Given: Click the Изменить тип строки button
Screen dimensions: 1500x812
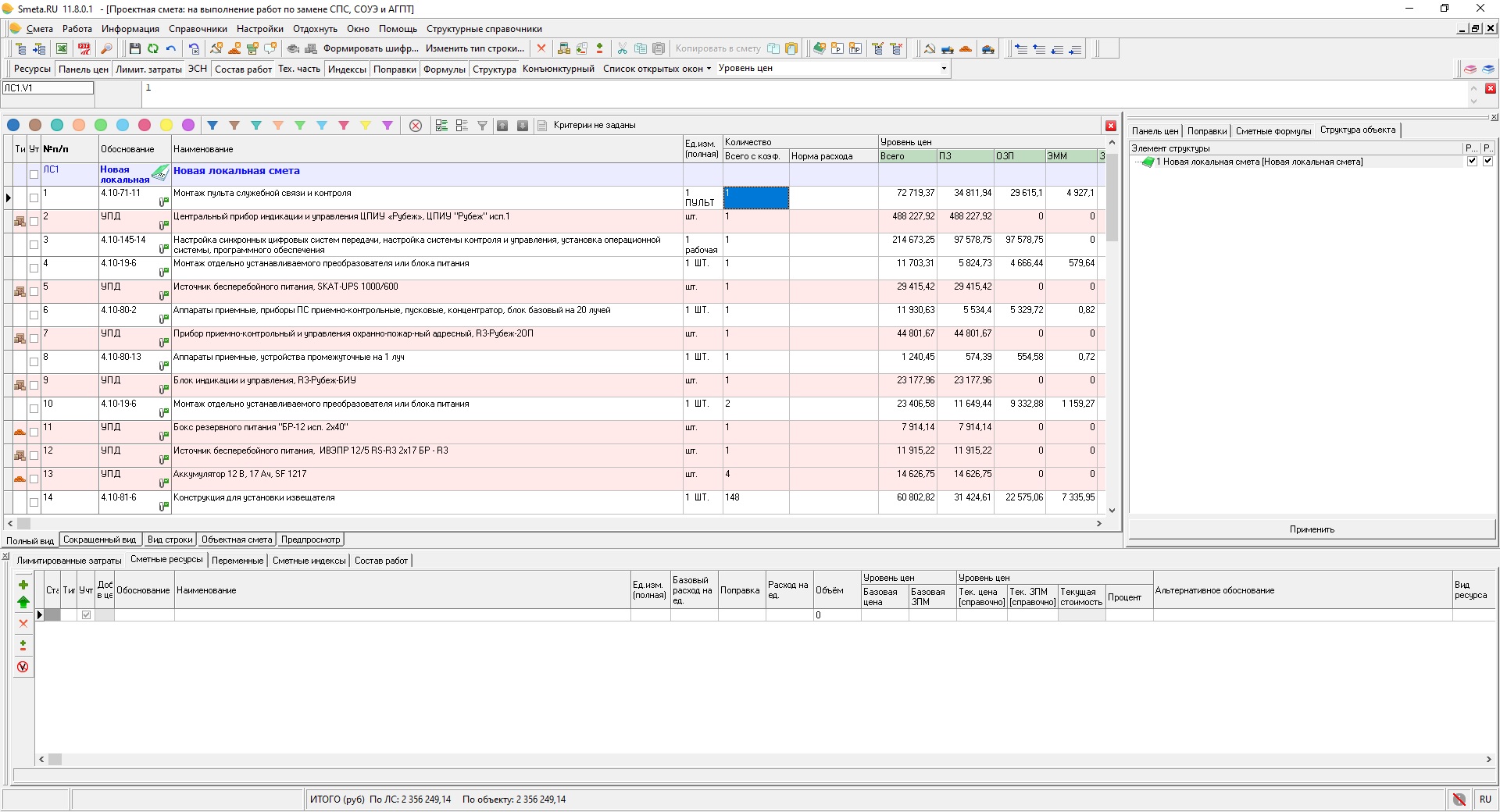Looking at the screenshot, I should click(475, 48).
